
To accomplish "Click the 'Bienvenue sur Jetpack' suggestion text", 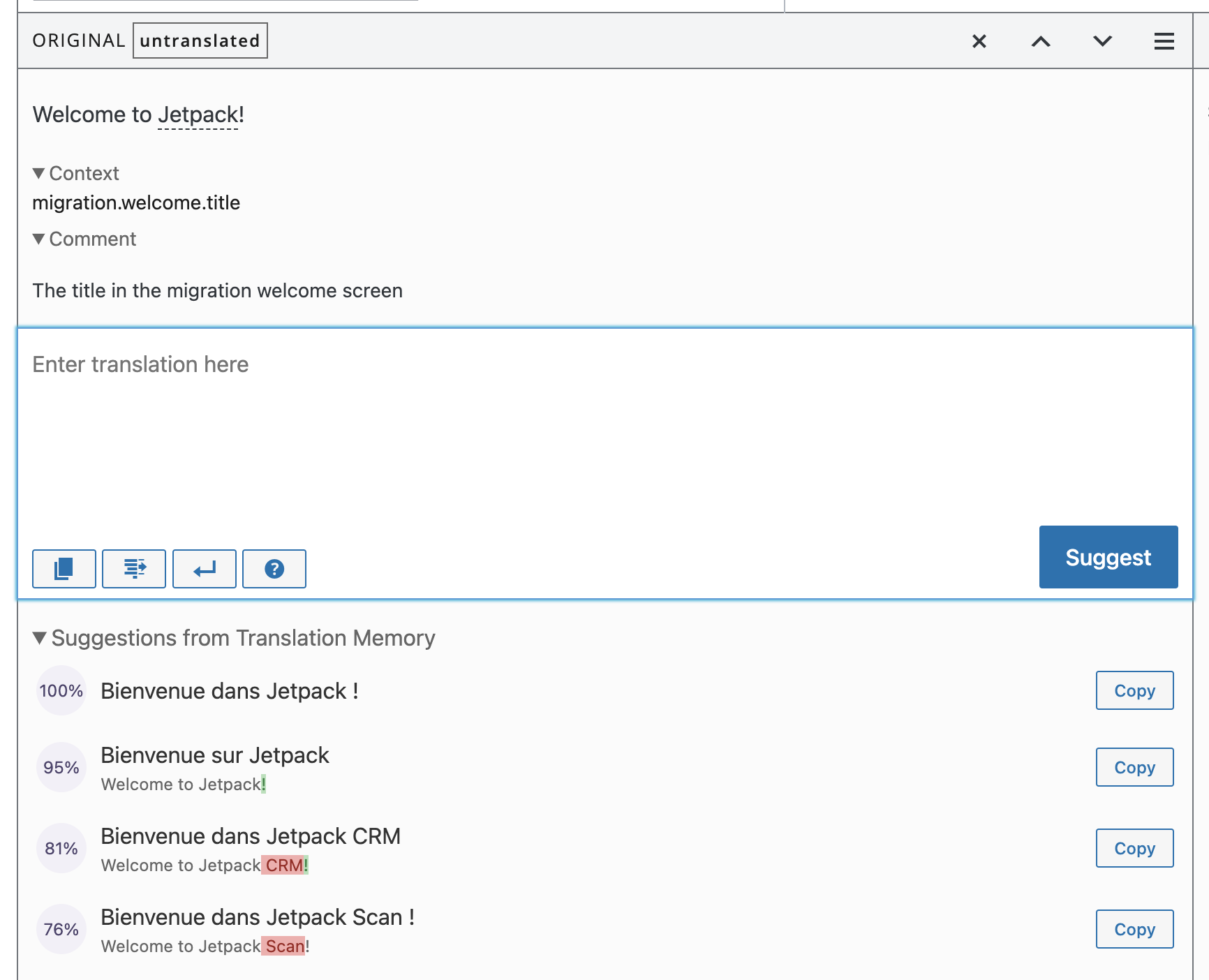I will (x=215, y=755).
